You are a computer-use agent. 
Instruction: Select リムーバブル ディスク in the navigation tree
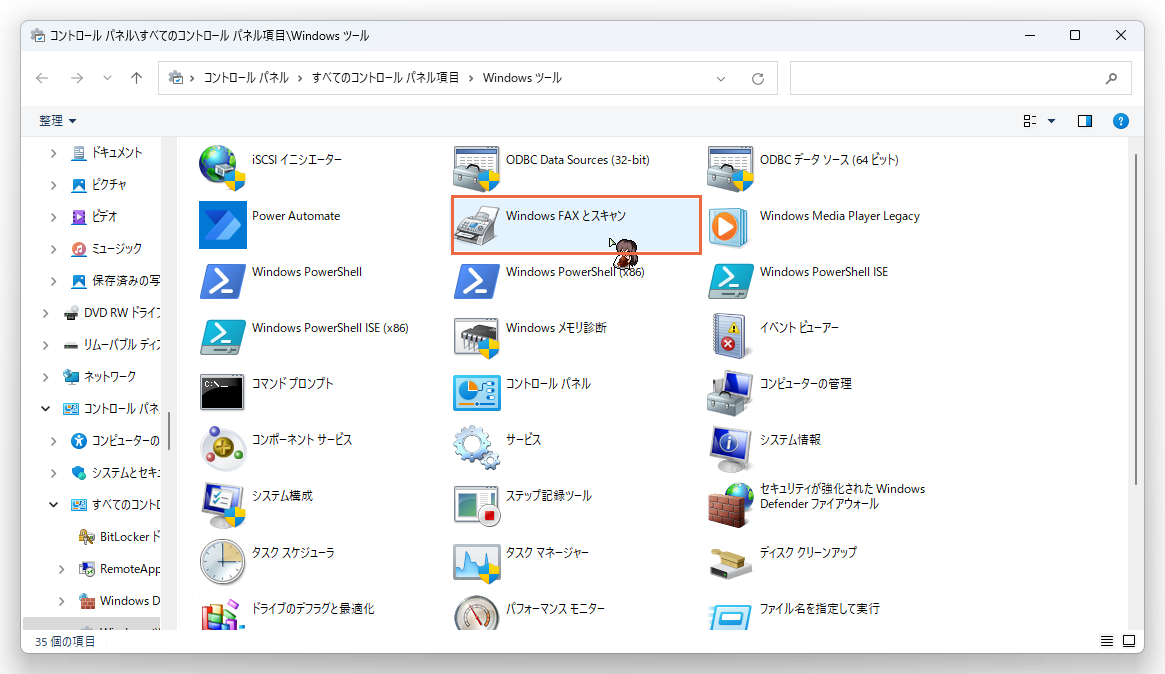[x=111, y=345]
